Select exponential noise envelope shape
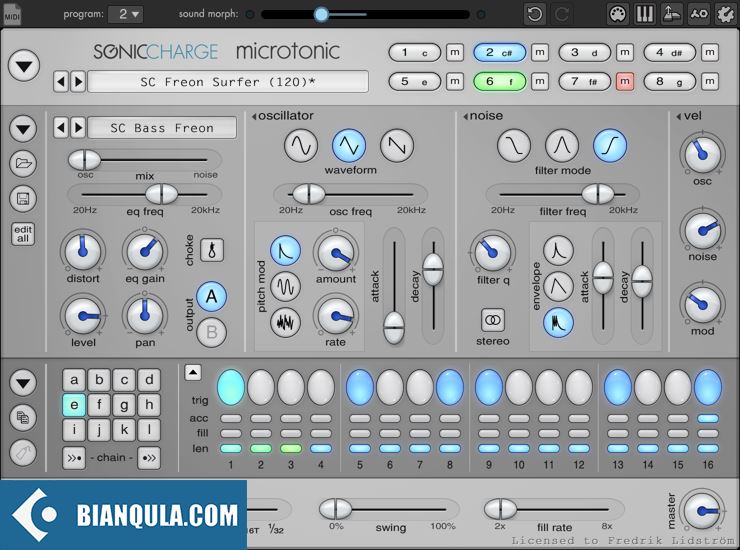 [x=558, y=250]
